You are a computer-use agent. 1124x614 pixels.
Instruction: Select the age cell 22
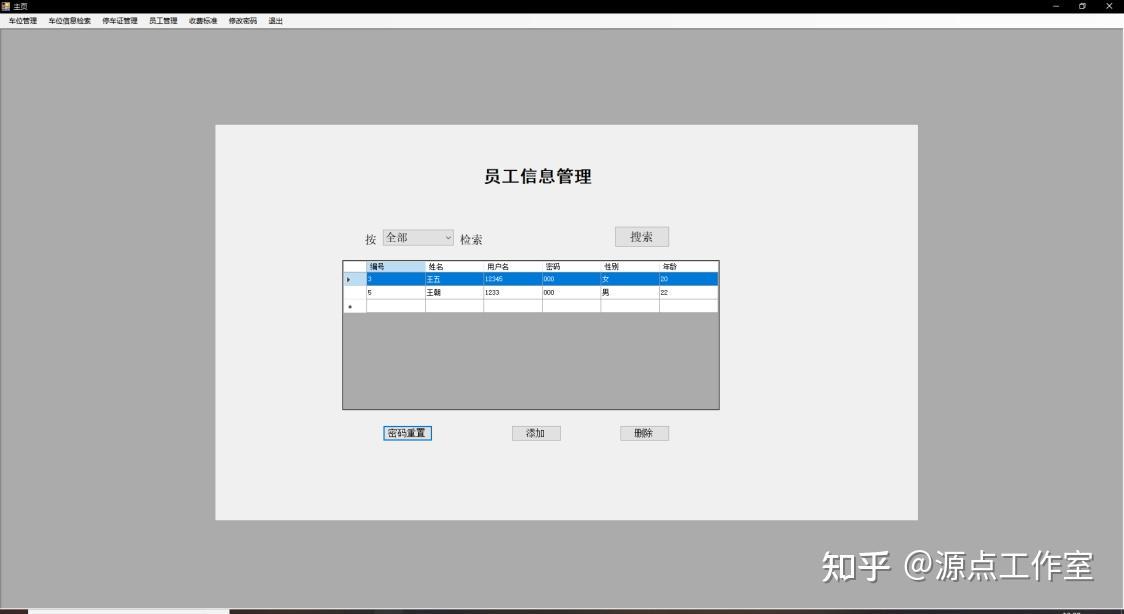coord(689,292)
